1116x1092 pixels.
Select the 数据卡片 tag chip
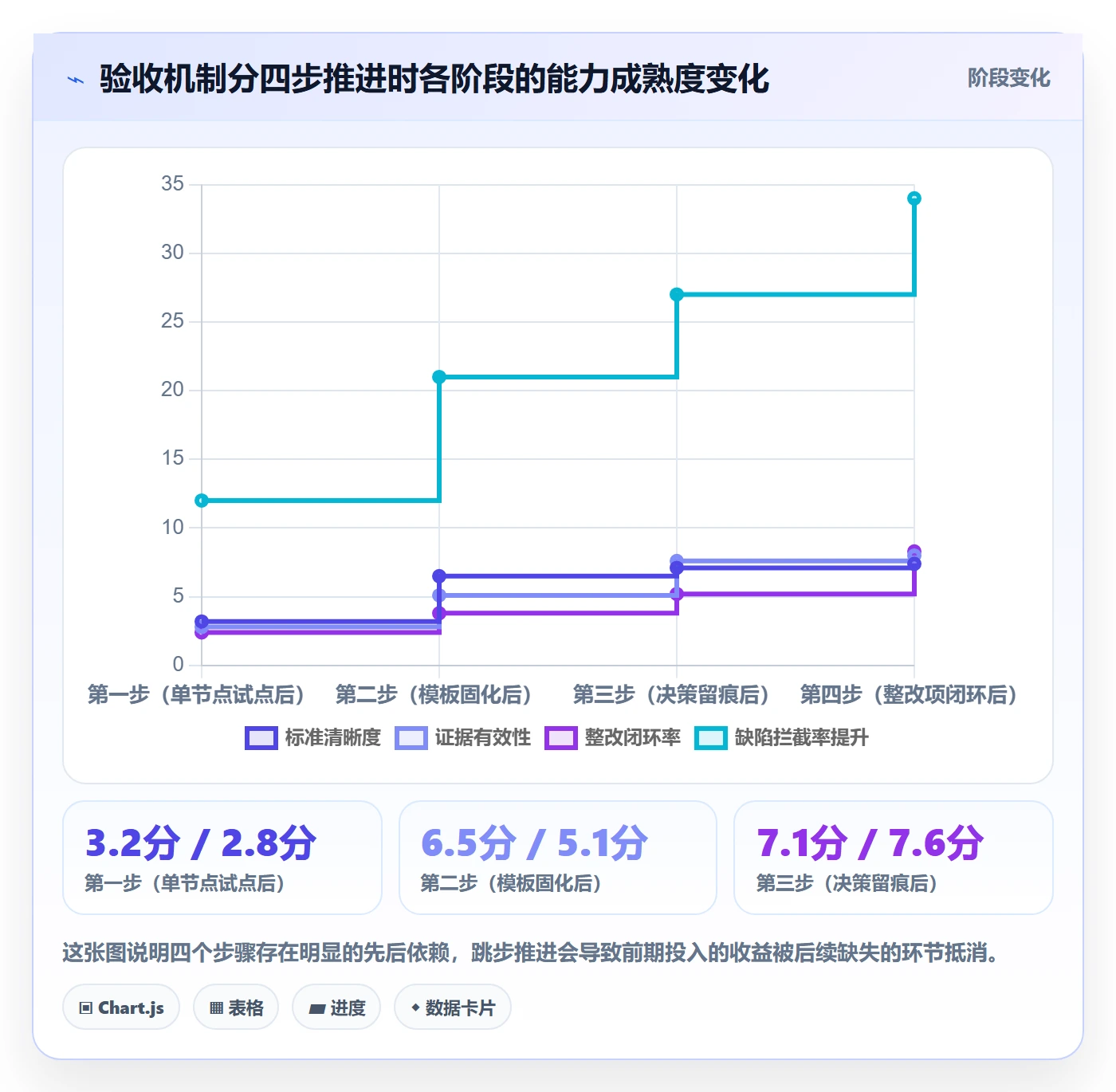tap(453, 1008)
